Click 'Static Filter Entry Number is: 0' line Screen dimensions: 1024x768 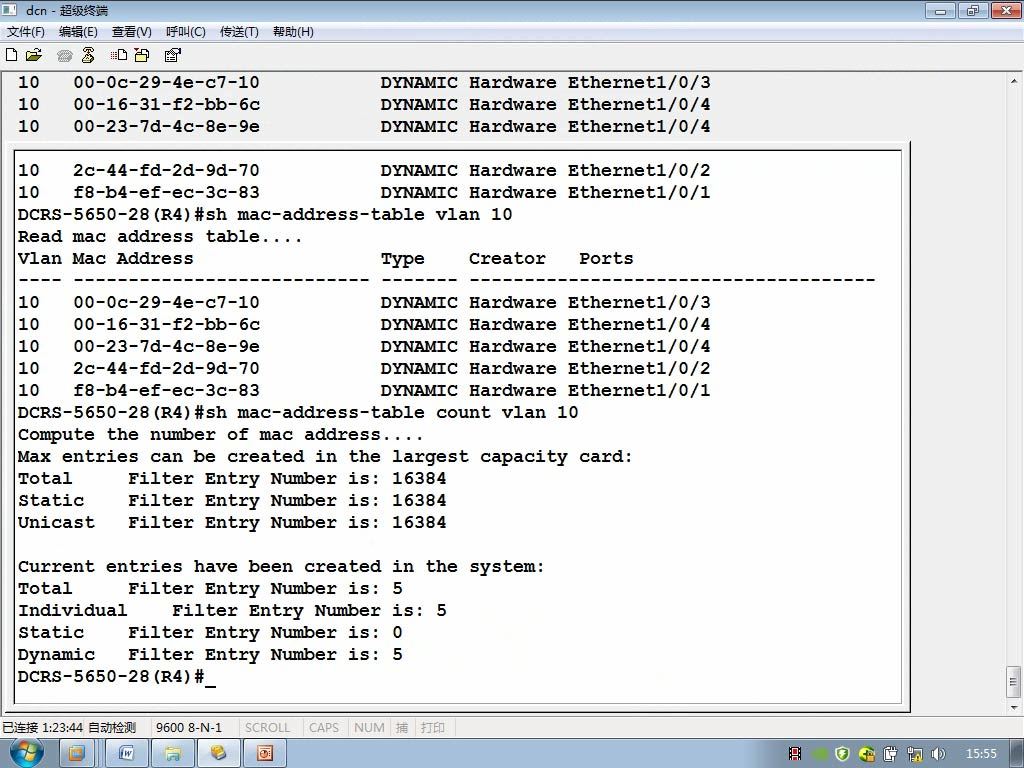point(210,633)
